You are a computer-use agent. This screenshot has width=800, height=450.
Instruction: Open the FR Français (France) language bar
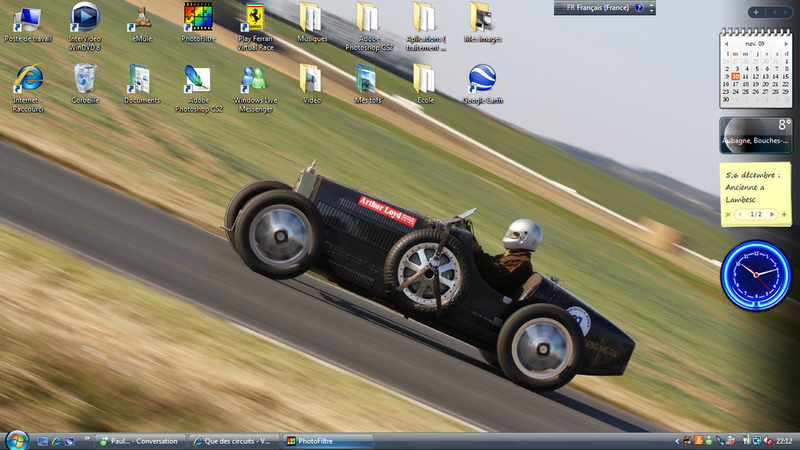598,8
